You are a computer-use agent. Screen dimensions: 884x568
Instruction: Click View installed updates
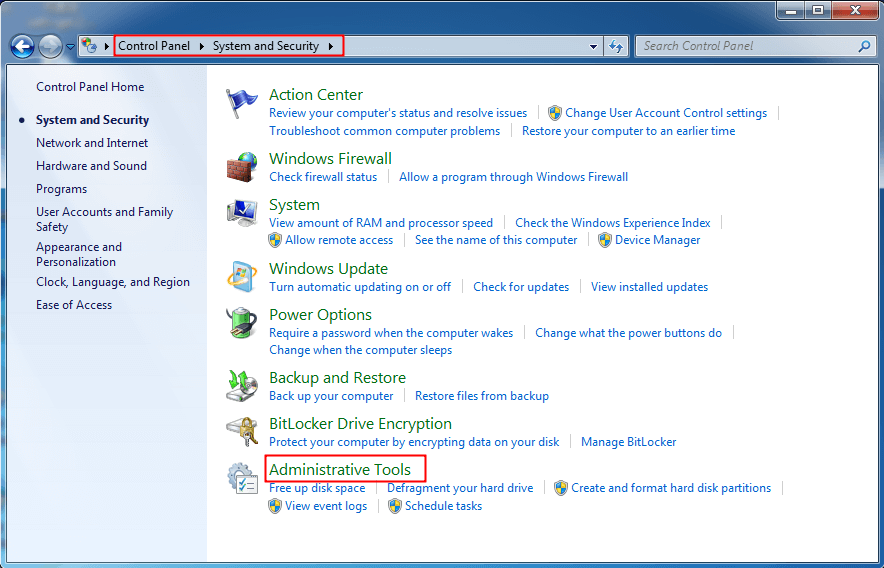(x=649, y=287)
